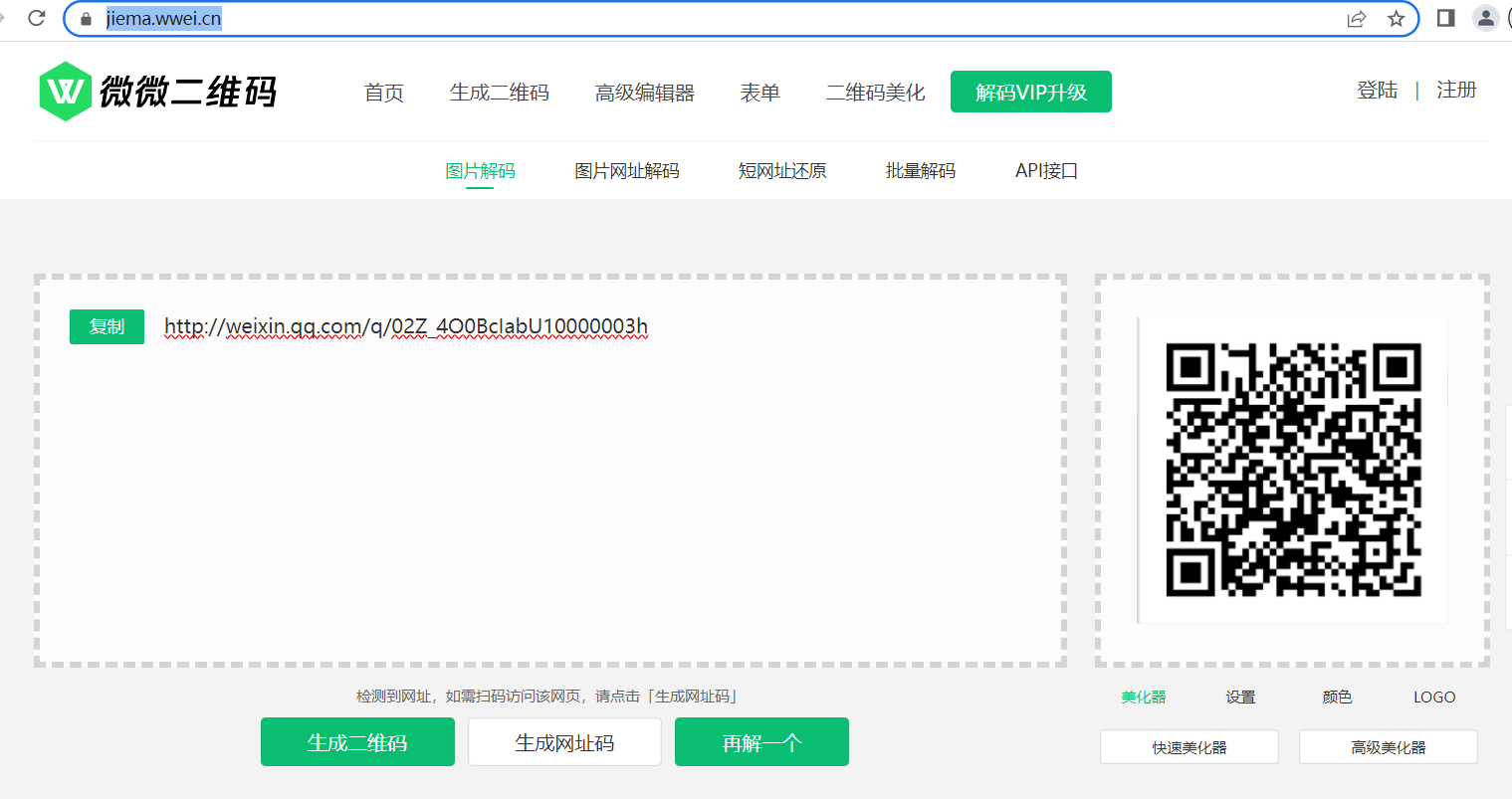This screenshot has width=1512, height=799.
Task: Click the padlock site info icon
Action: (x=86, y=19)
